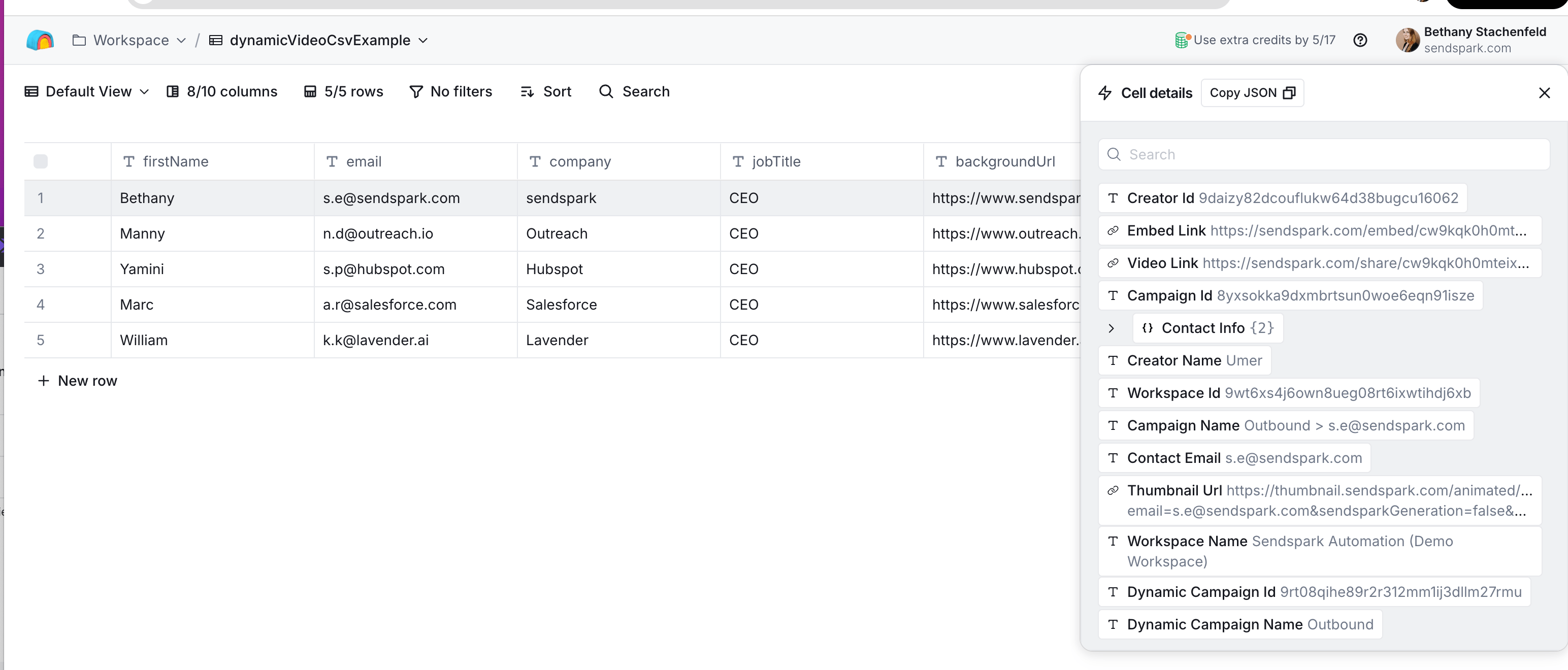Click the https://www.outreach backgroundUrl cell
1568x670 pixels.
click(x=1002, y=233)
